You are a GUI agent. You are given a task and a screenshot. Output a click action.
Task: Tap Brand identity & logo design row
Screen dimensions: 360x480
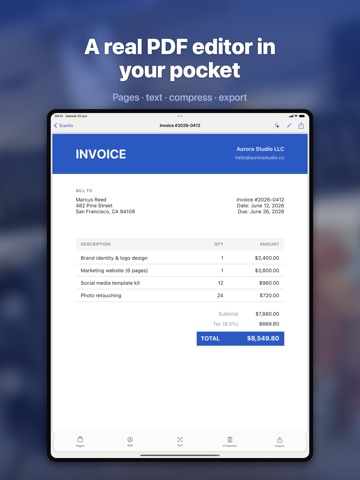(x=180, y=258)
